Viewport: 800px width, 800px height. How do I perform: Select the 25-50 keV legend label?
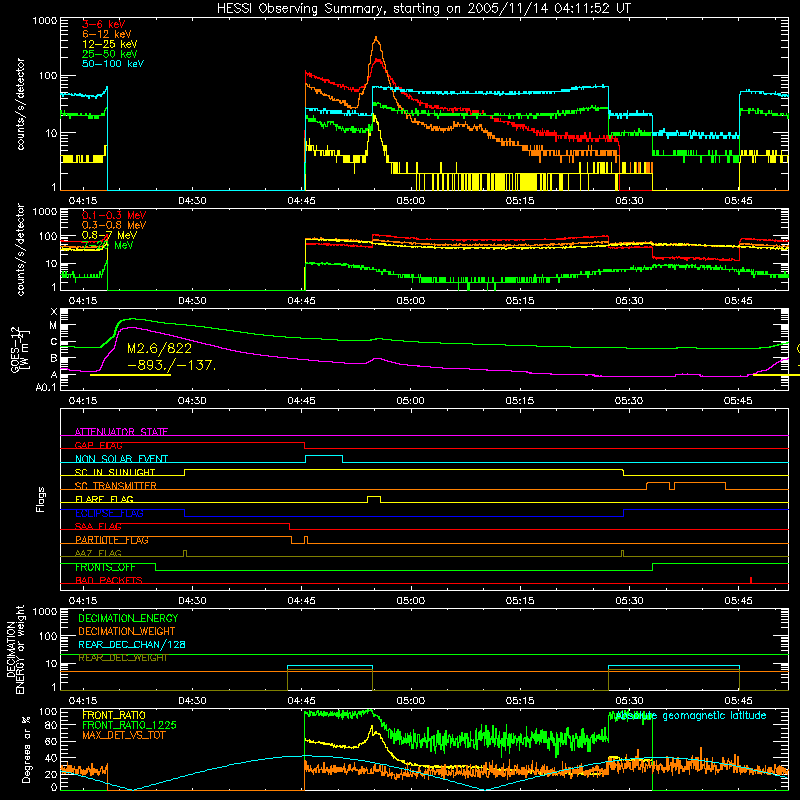[x=110, y=54]
